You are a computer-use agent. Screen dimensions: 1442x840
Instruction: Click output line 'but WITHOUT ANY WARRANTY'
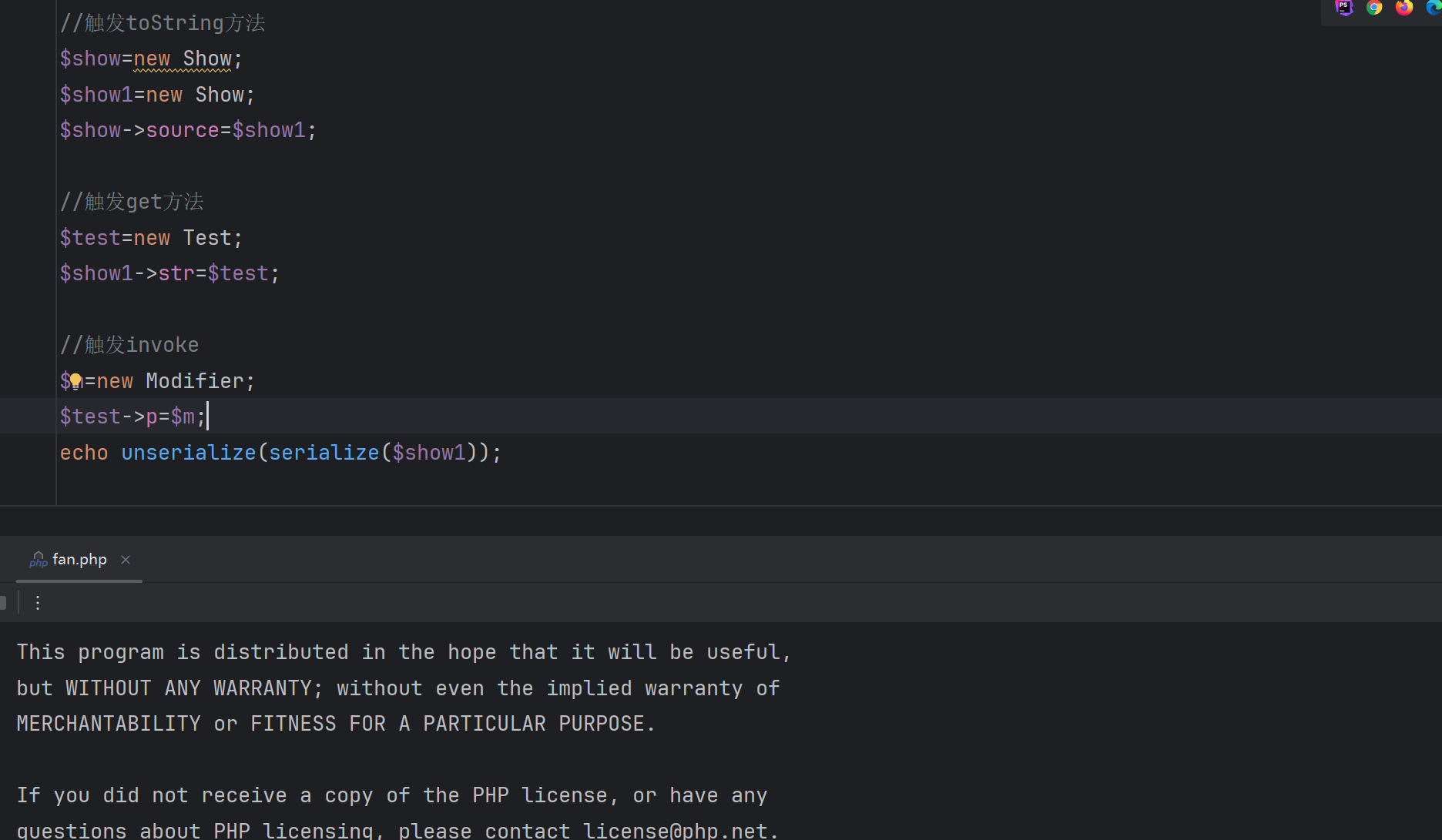click(x=398, y=688)
